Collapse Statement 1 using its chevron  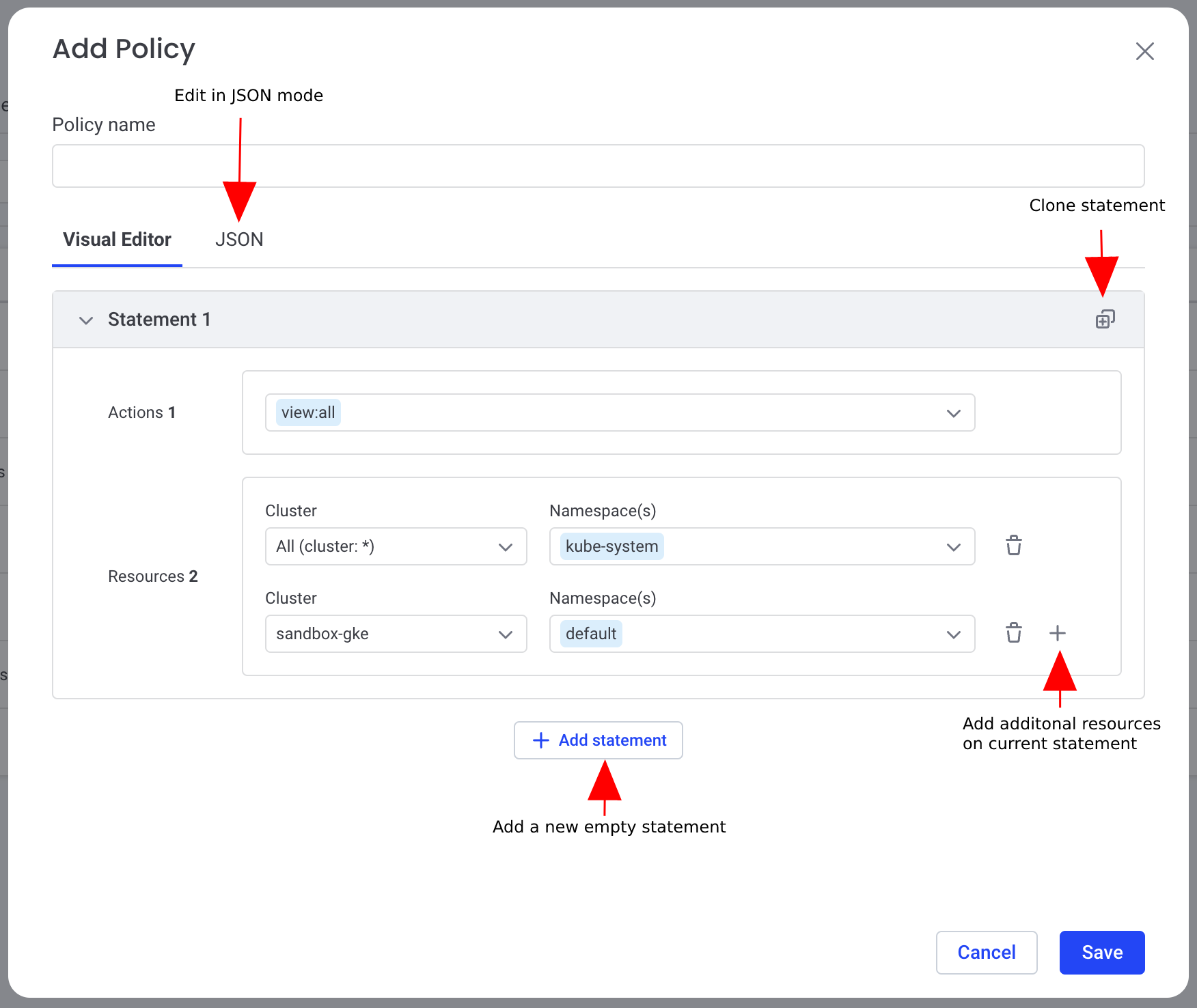click(86, 320)
